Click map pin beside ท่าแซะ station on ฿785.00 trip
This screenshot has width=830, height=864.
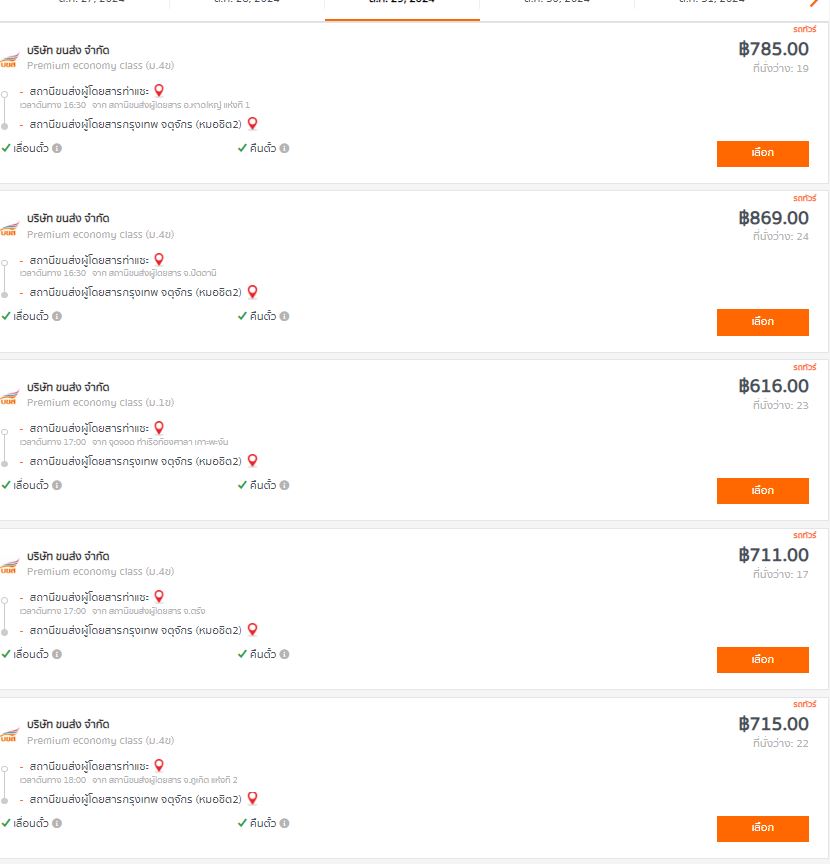click(159, 91)
